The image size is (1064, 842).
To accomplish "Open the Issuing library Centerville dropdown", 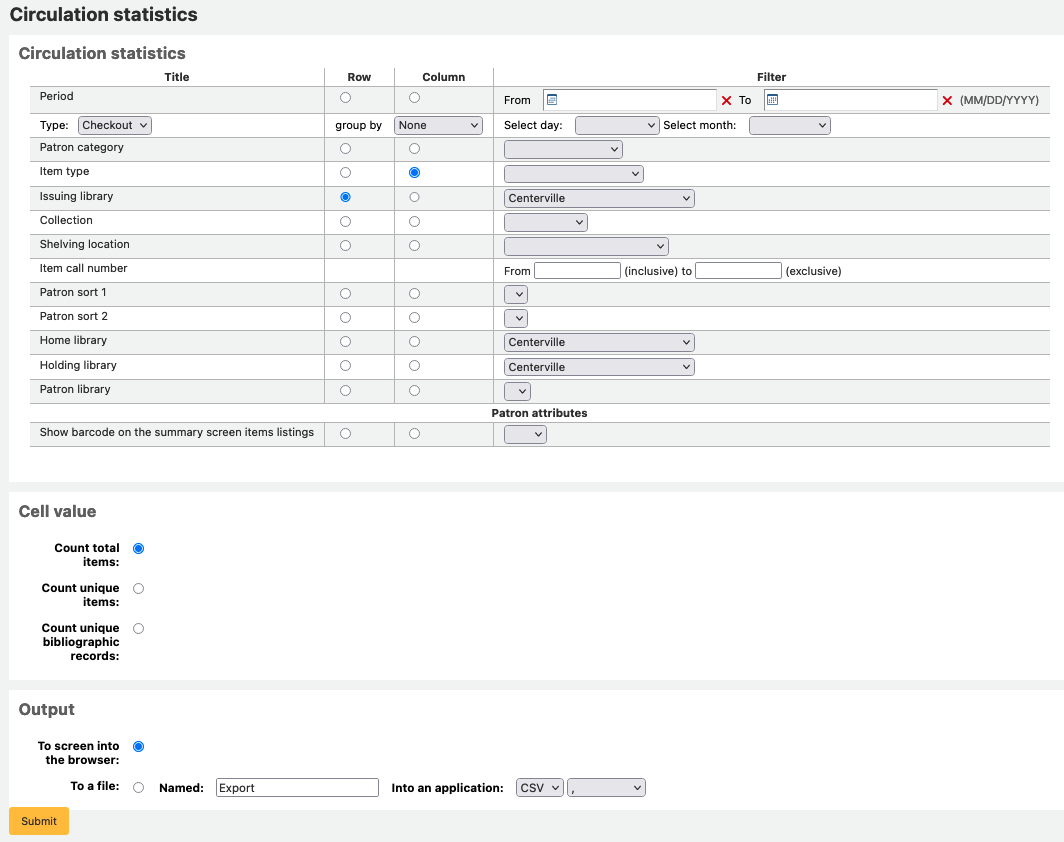I will click(x=598, y=197).
